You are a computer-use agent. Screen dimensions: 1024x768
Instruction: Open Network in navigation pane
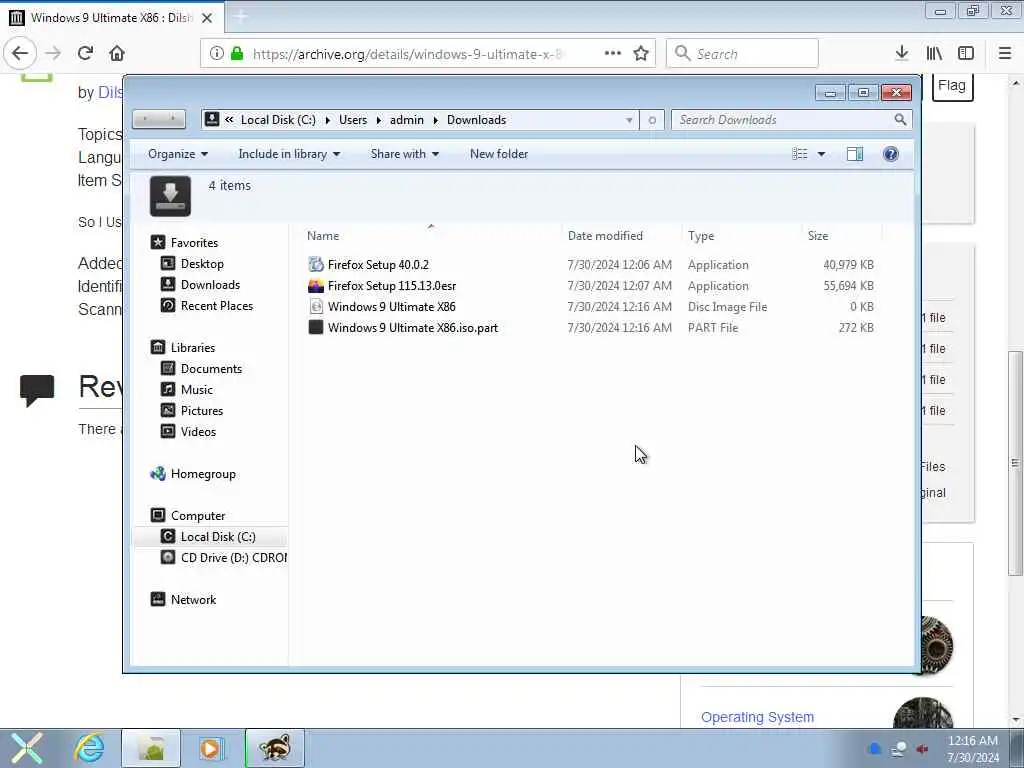(193, 600)
